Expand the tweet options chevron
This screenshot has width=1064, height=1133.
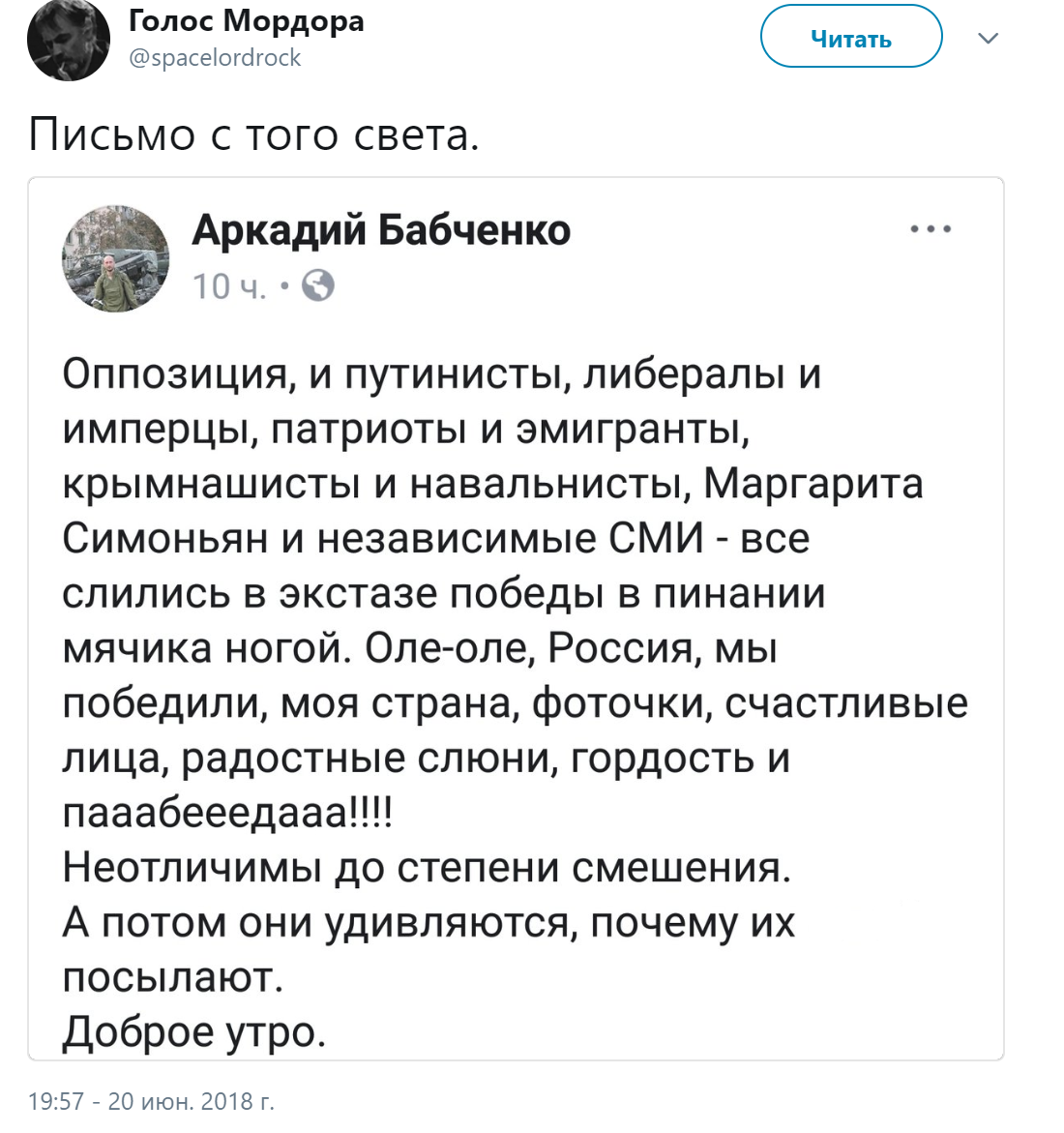pos(988,39)
